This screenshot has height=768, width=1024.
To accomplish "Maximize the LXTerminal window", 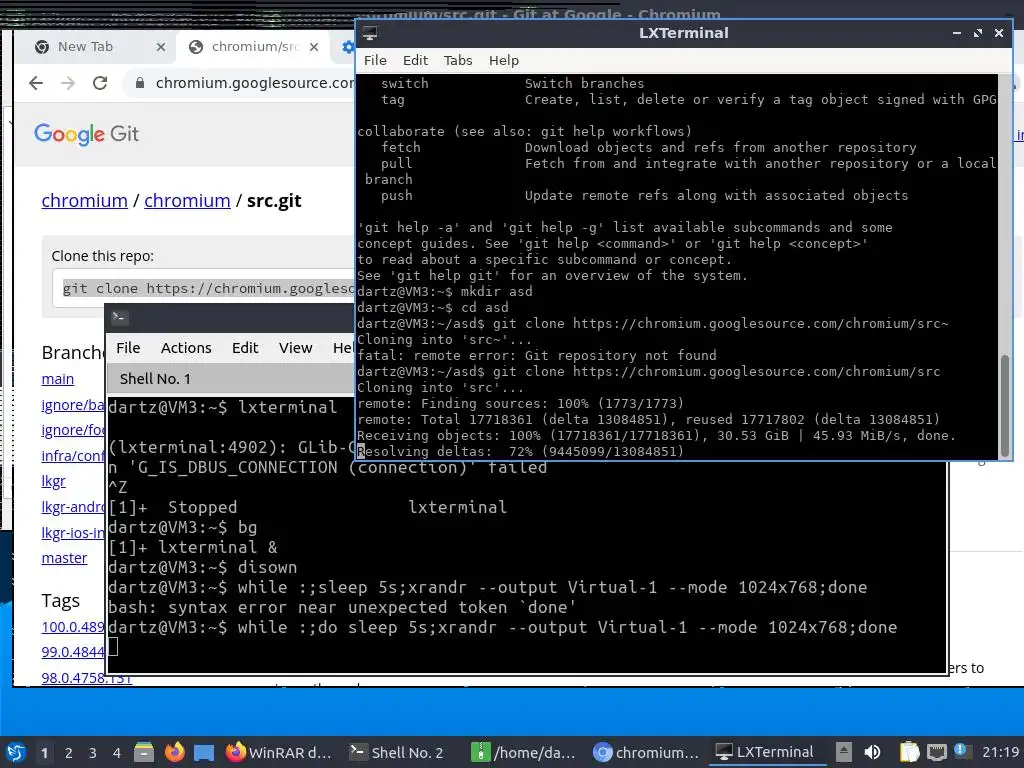I will point(978,33).
